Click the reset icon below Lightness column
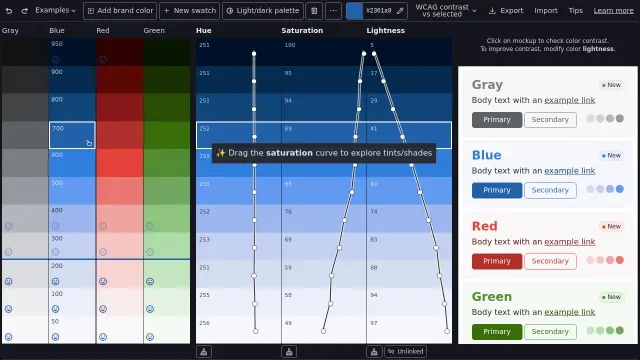This screenshot has height=360, width=640. tap(374, 351)
